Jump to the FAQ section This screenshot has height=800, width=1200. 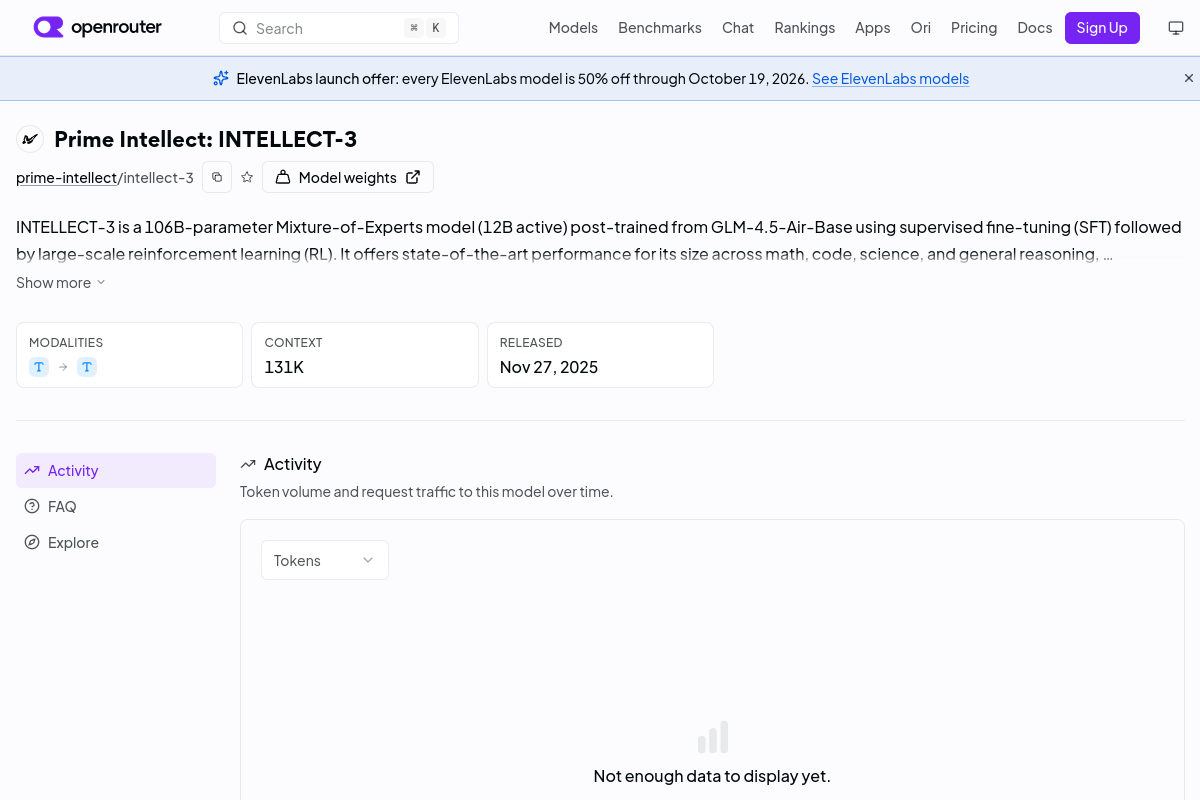[116, 507]
